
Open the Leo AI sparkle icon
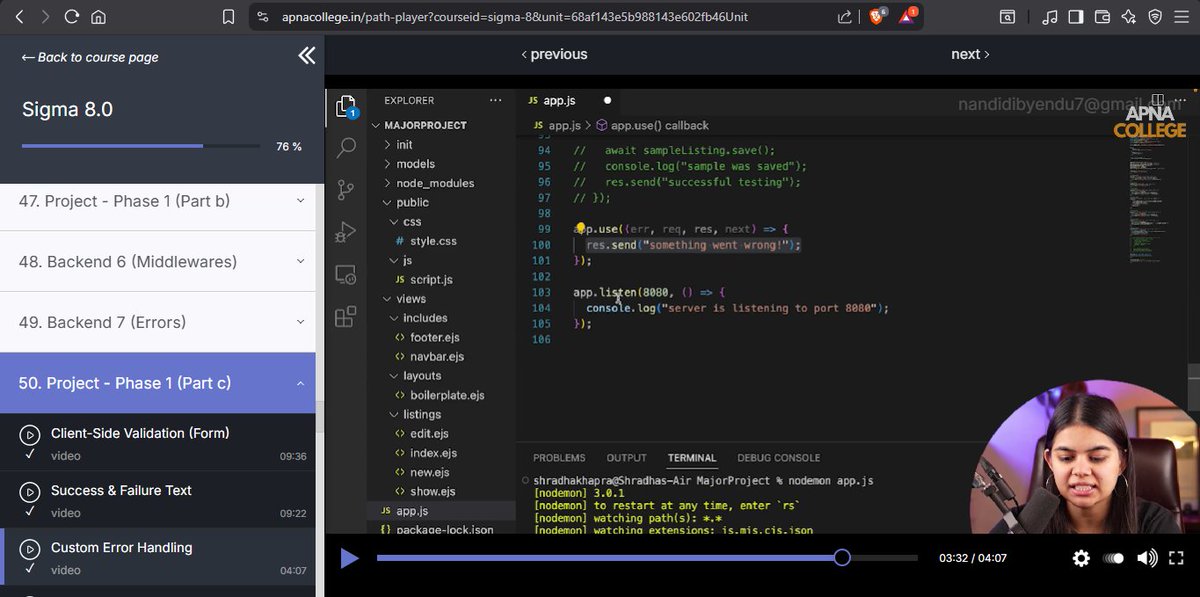tap(1128, 17)
